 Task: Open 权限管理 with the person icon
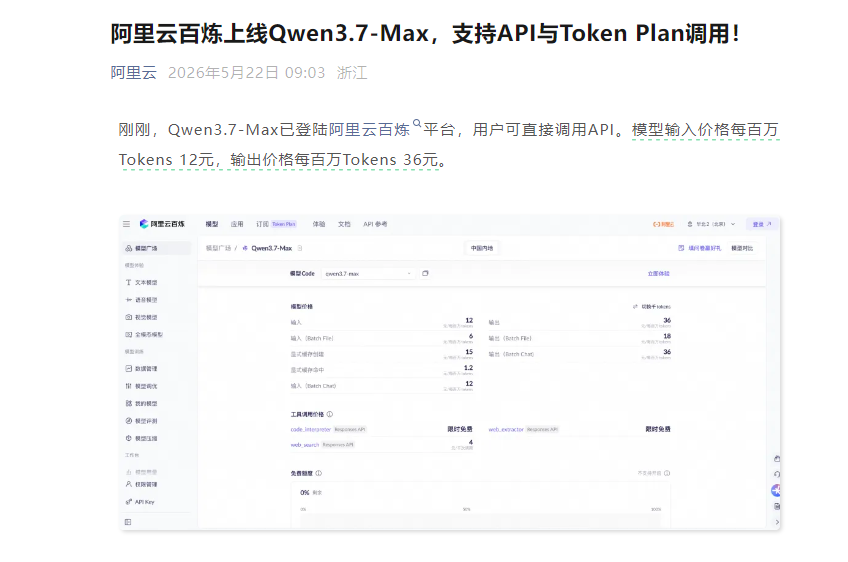[142, 484]
